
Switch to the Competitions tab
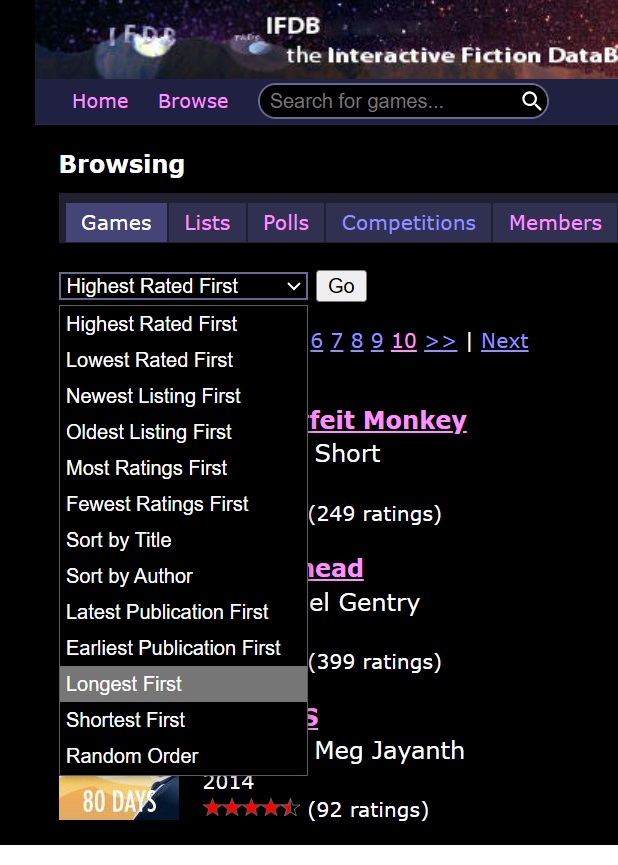[408, 223]
